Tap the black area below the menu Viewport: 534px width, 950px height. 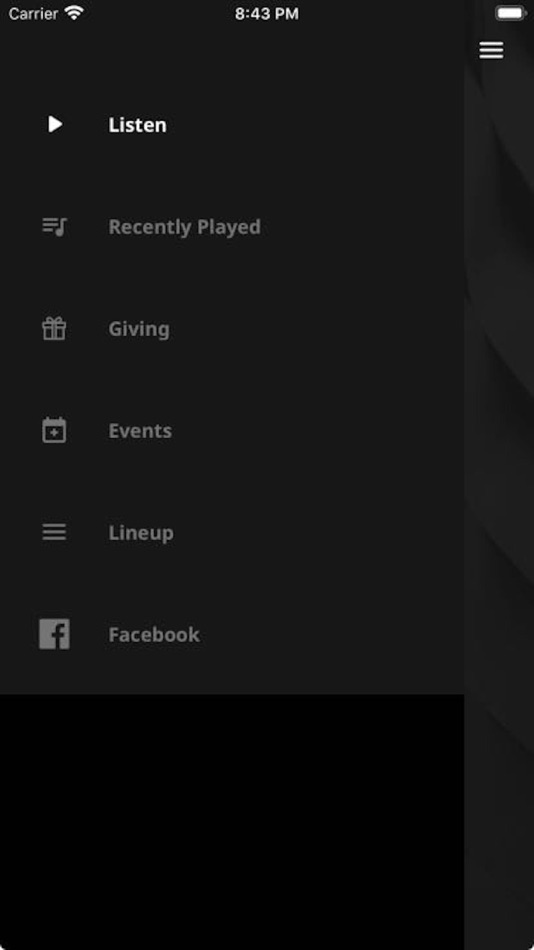[x=232, y=822]
